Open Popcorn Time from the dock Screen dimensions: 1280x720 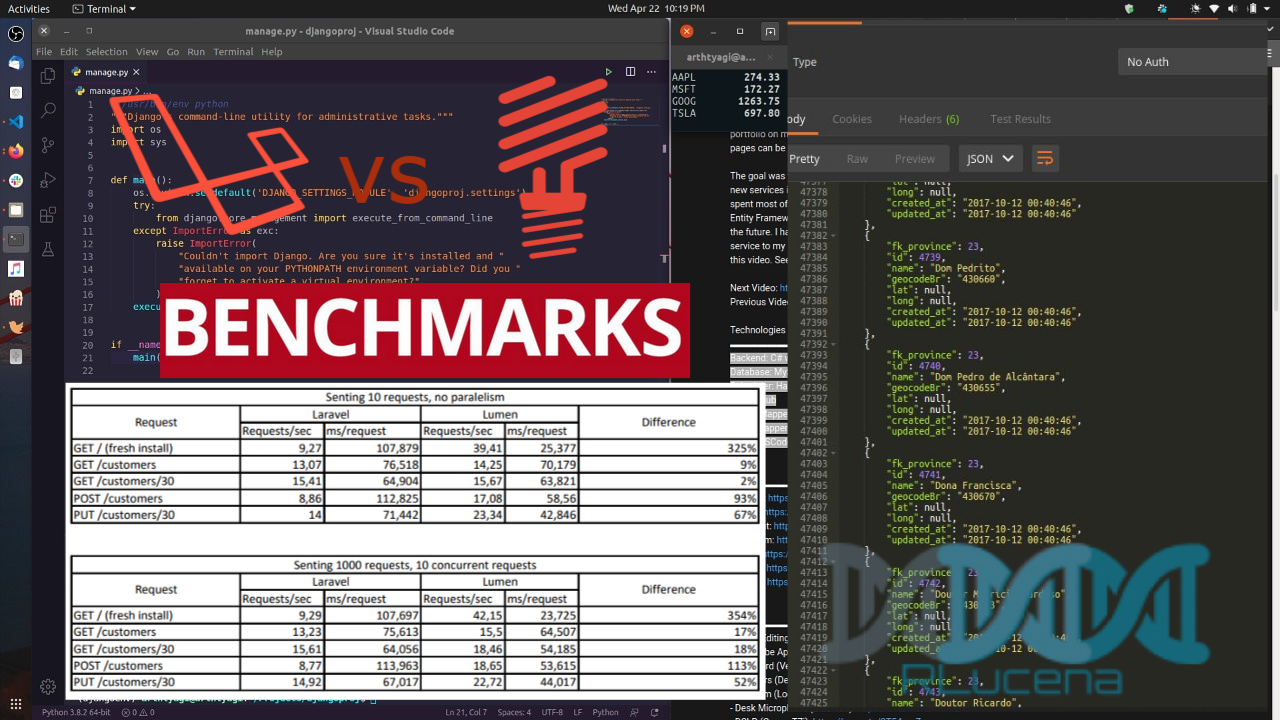pyautogui.click(x=16, y=298)
